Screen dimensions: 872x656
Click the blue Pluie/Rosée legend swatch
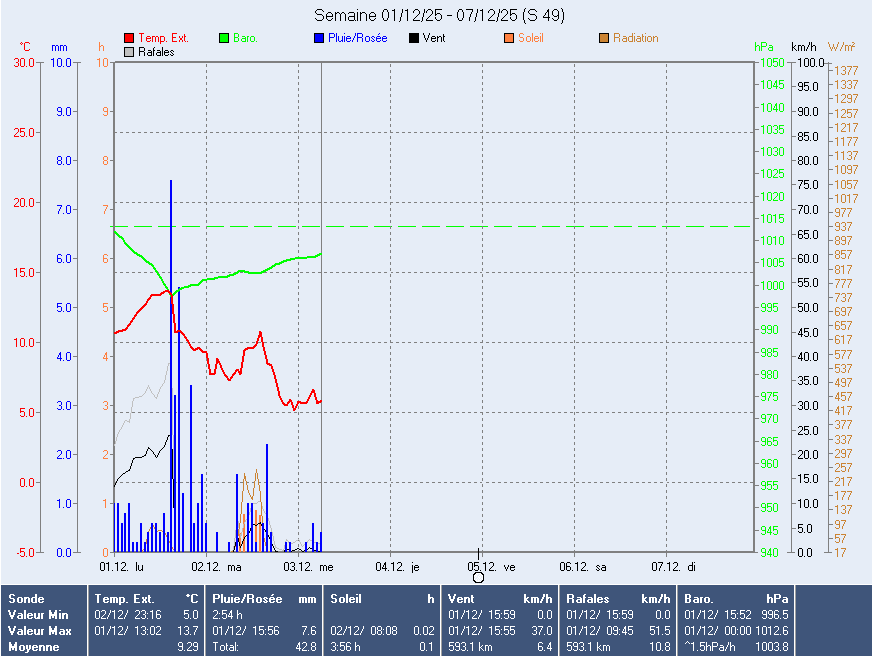(x=319, y=38)
